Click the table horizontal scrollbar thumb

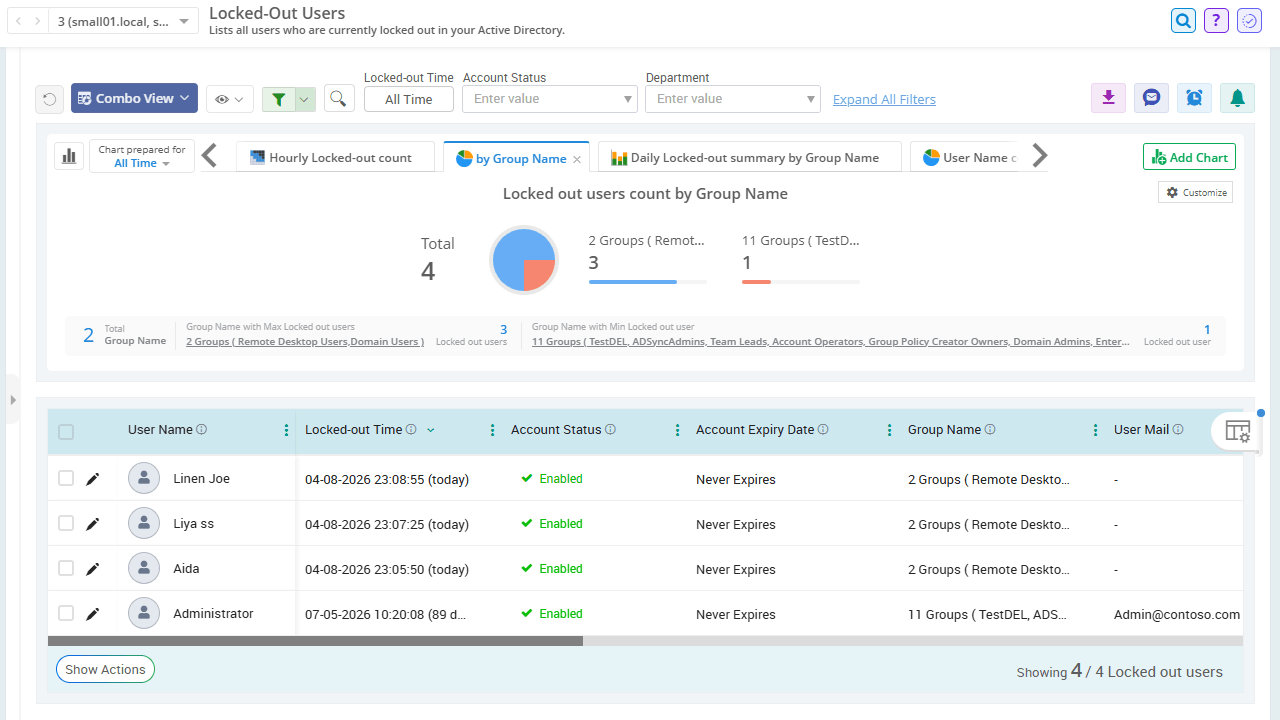(x=315, y=641)
